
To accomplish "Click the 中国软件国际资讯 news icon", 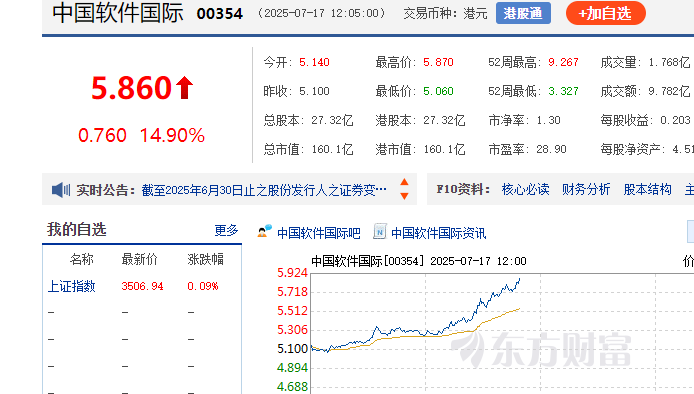I will tap(379, 231).
